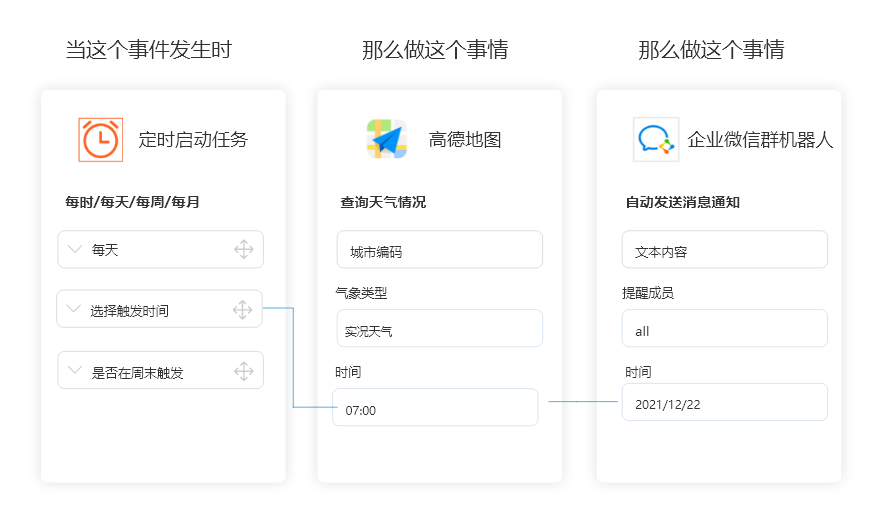Click the 企业微信群机器人 title text
This screenshot has width=884, height=526.
760,140
